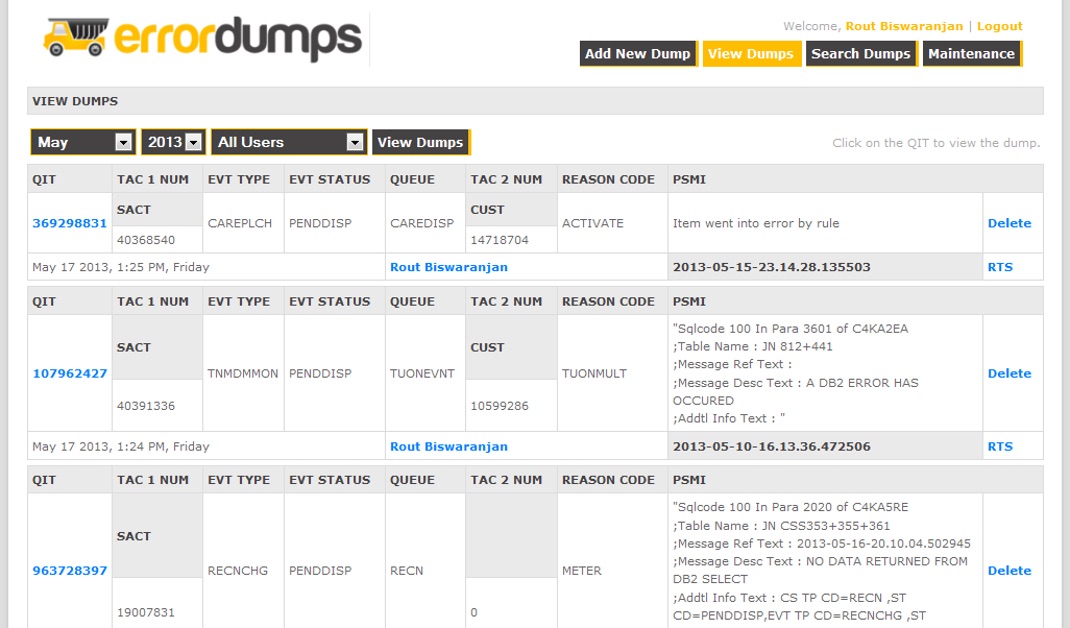
Task: Select 'May 17 2013, 1:24 PM, Friday'
Action: click(x=121, y=446)
